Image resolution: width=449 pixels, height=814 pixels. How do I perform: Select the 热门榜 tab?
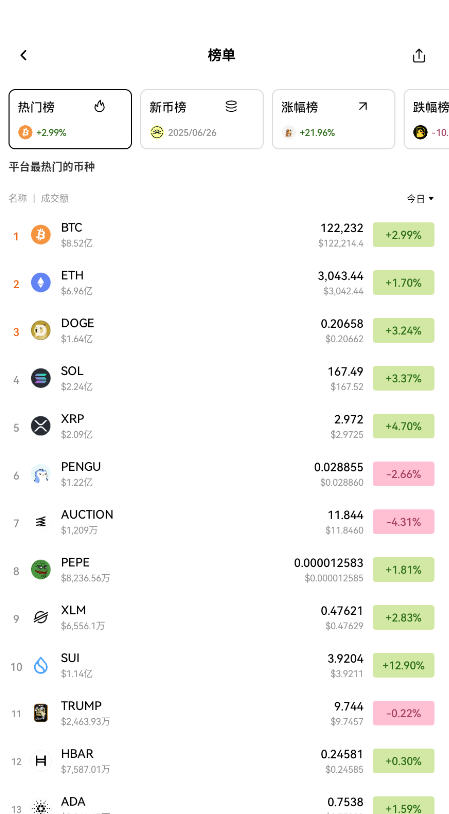pos(70,119)
